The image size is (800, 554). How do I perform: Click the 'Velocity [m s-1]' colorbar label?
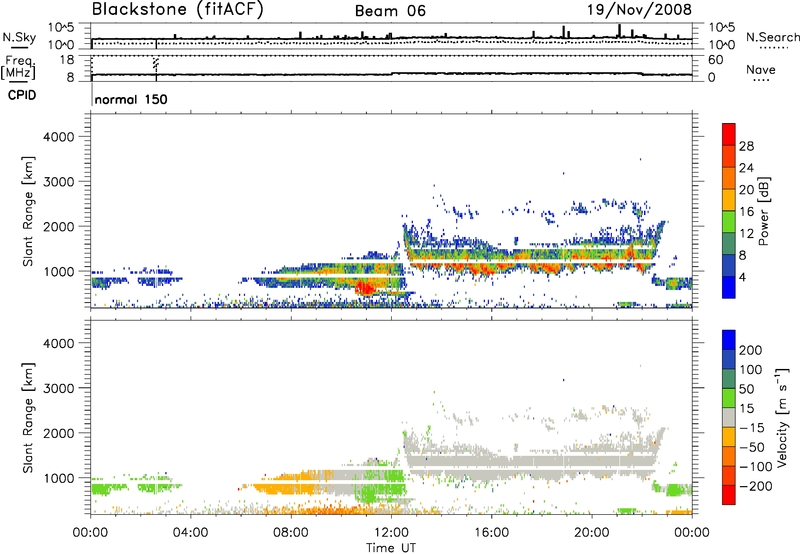coord(782,417)
